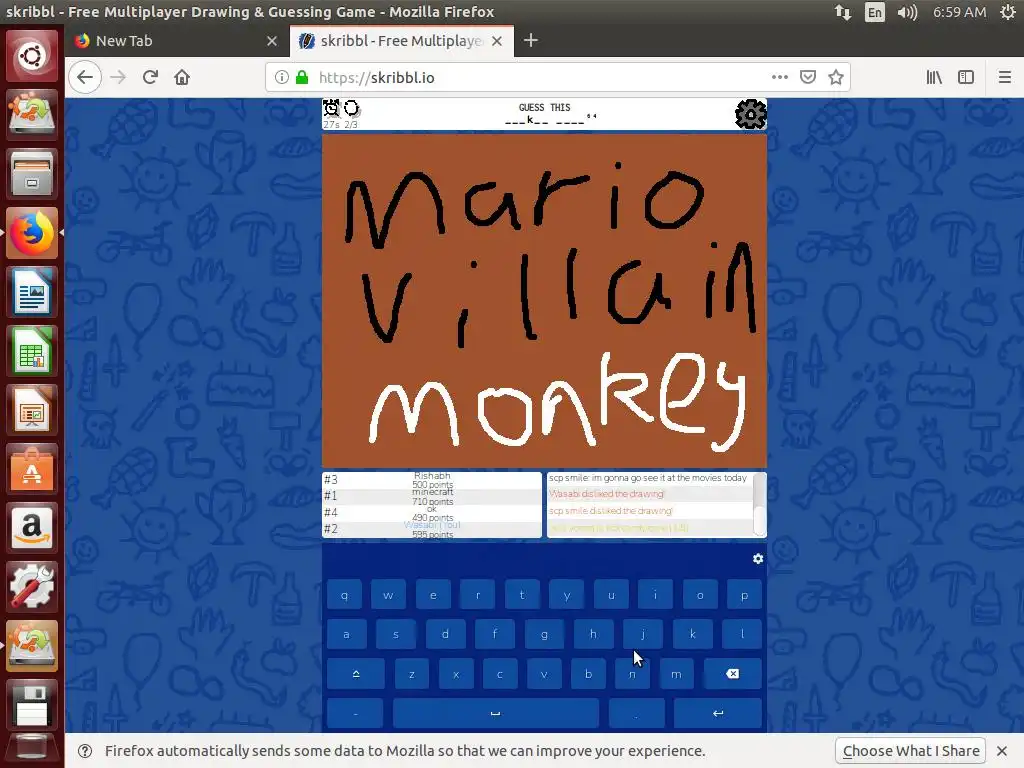Toggle Firefox sidebar
1024x768 pixels.
(966, 77)
